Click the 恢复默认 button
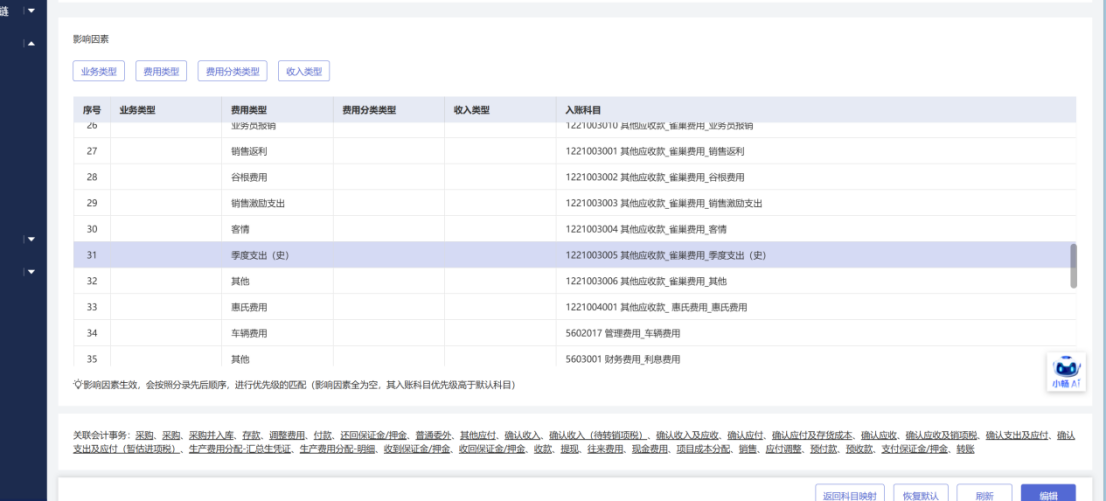Viewport: 1106px width, 501px height. (920, 495)
